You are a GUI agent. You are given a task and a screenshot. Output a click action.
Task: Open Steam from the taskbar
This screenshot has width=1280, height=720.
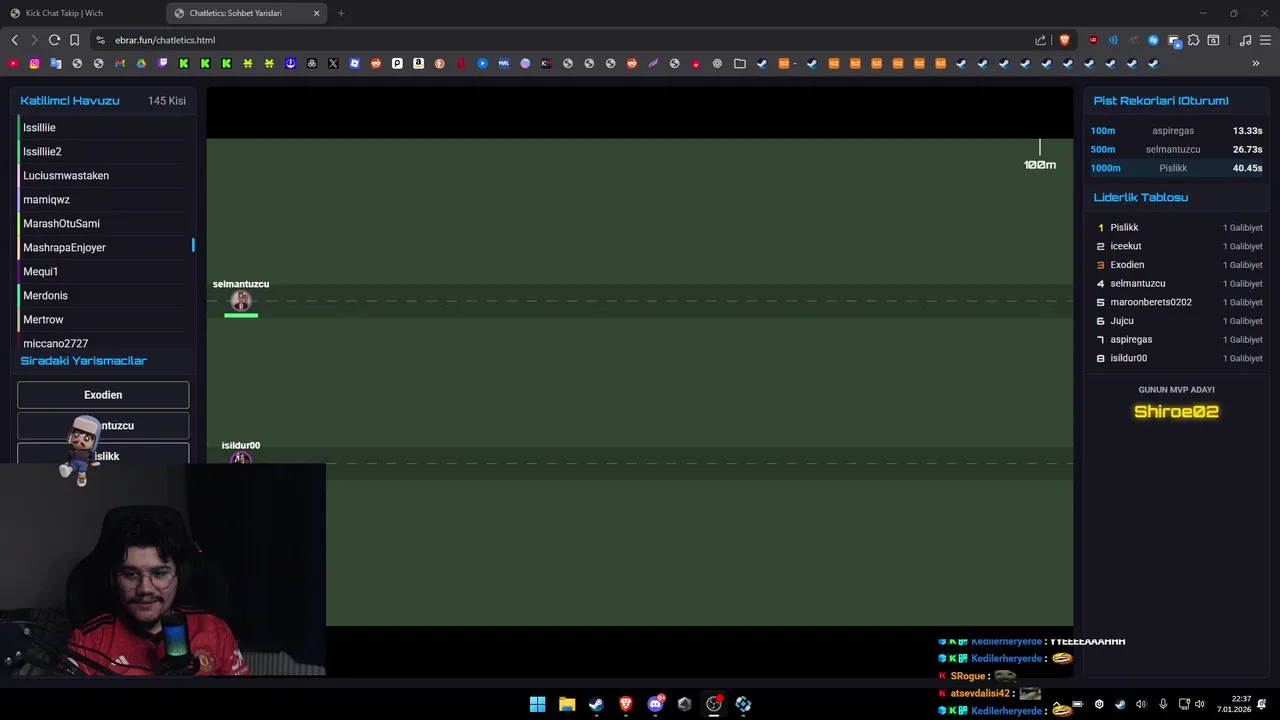(x=596, y=704)
